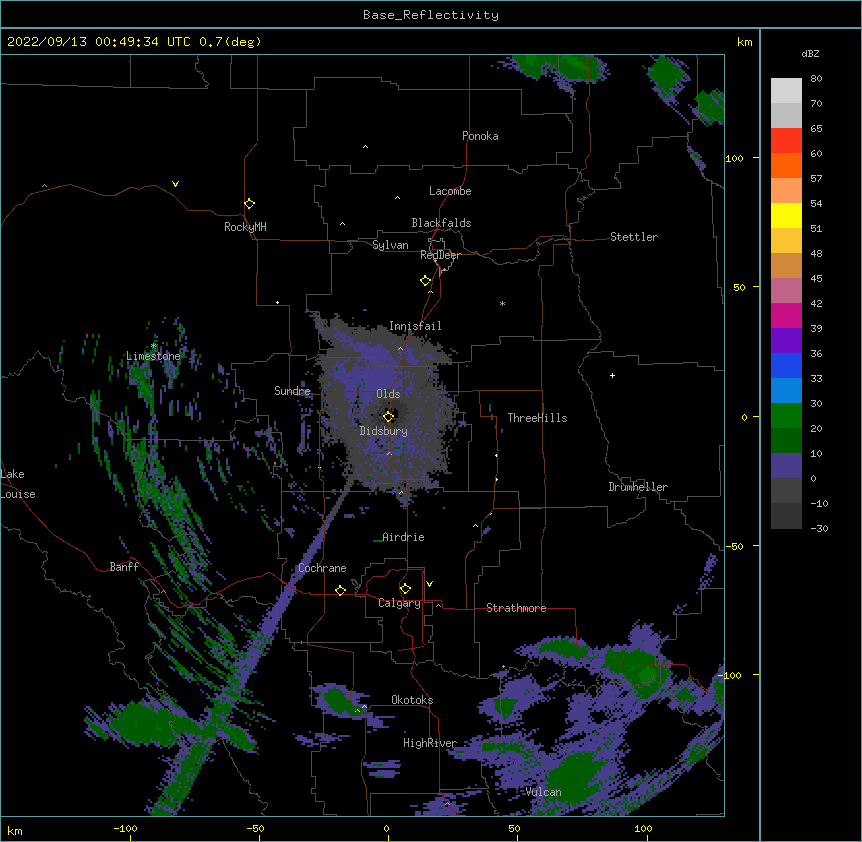Click the Ponoka town label

tap(480, 136)
